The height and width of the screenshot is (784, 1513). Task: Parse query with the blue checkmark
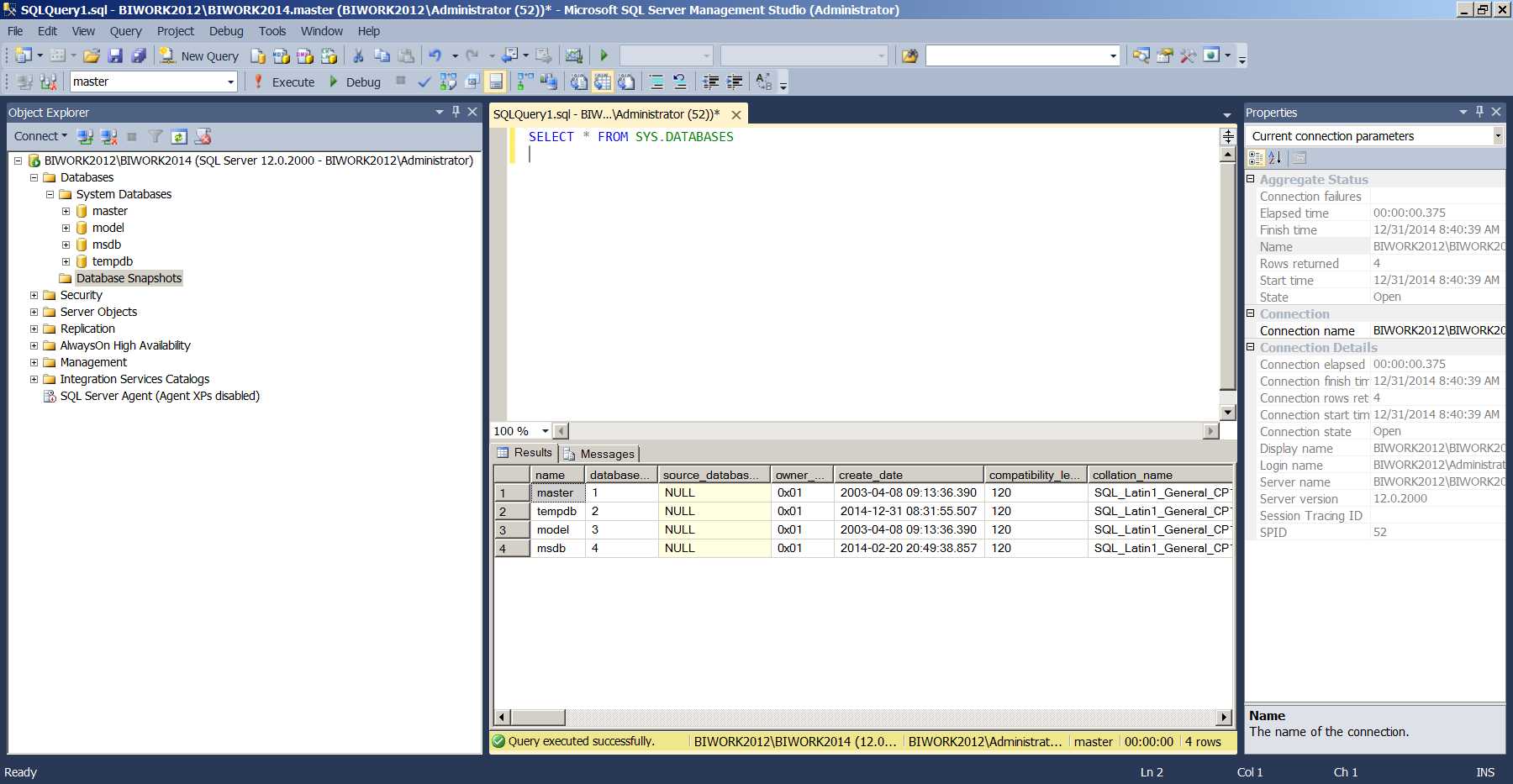424,82
